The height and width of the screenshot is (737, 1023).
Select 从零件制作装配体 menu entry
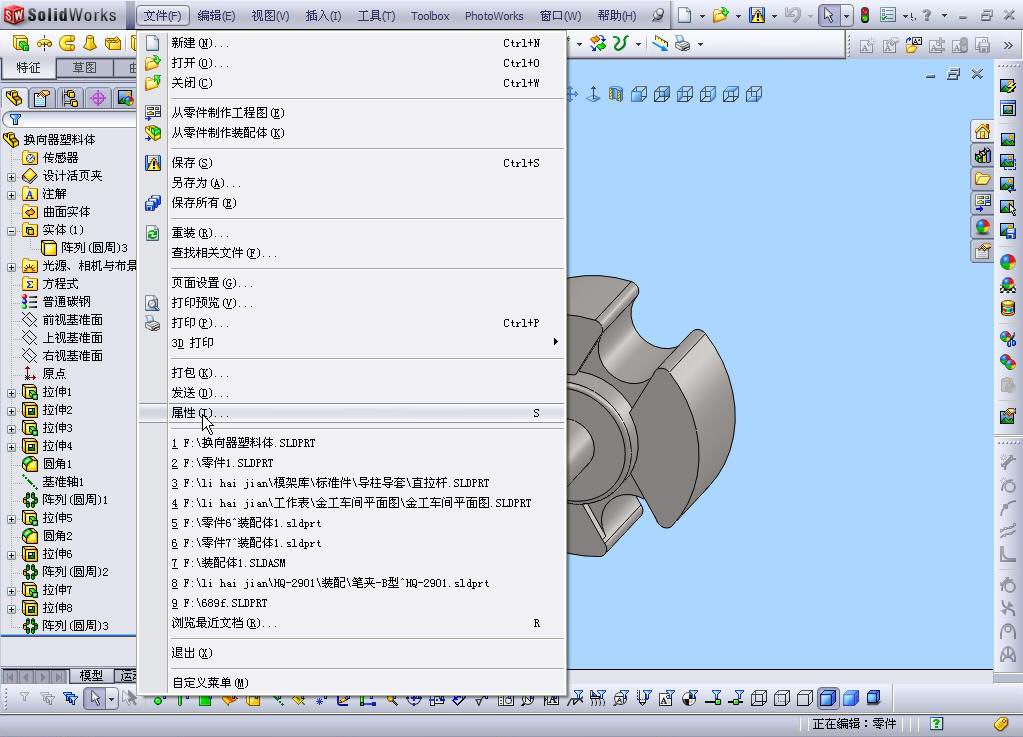(x=352, y=133)
